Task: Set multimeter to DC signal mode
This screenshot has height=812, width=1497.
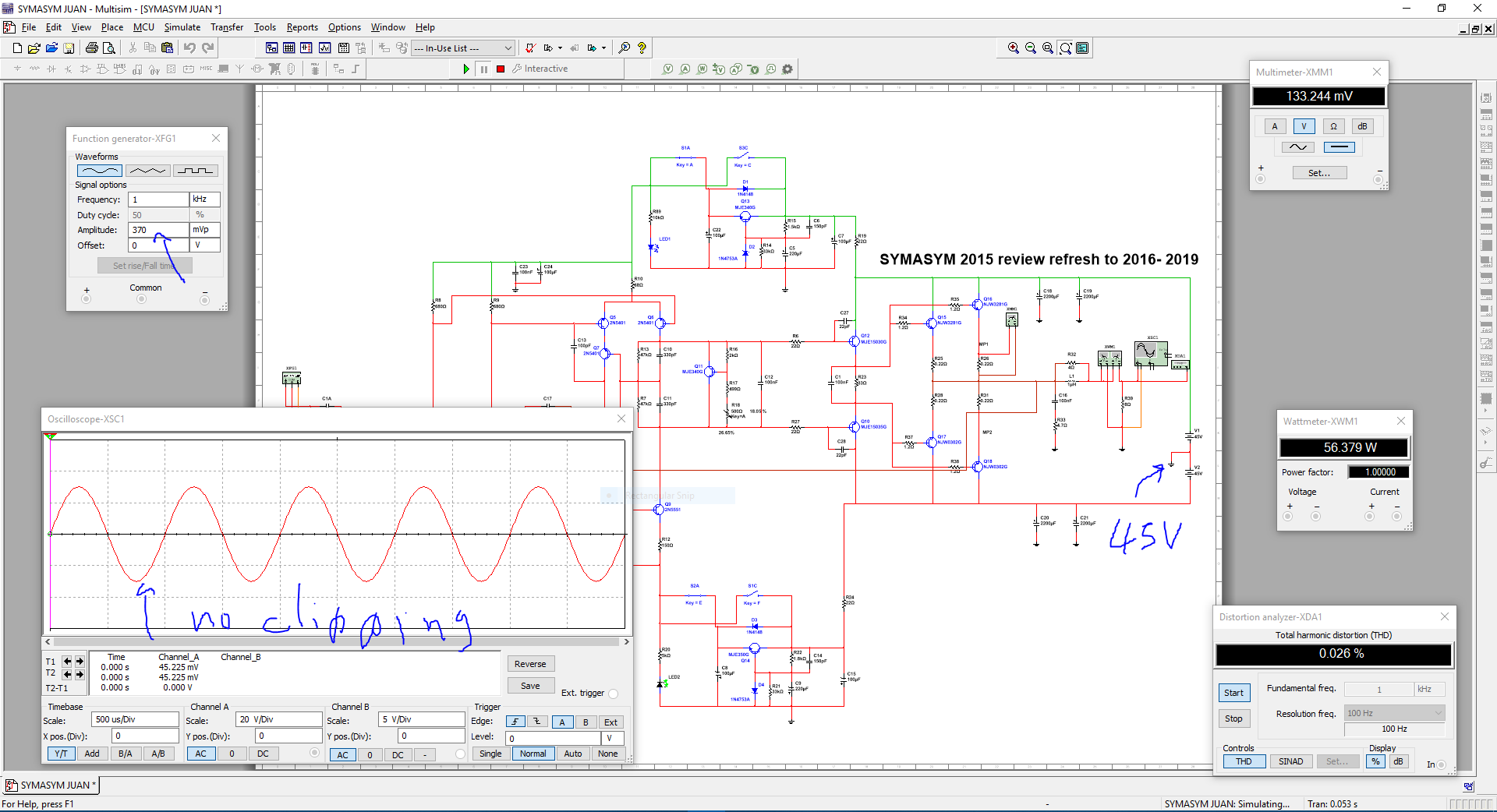Action: [x=1340, y=147]
